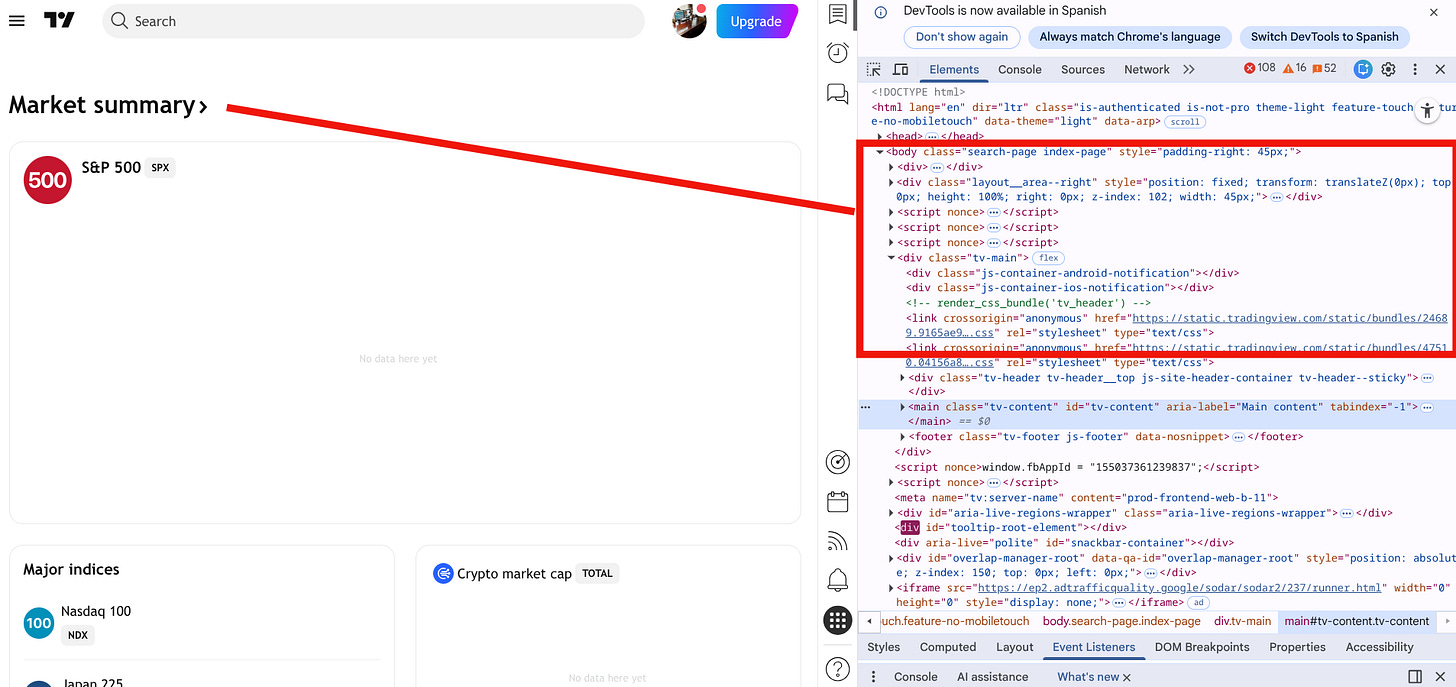
Task: Expand the layout__area--right div node
Action: [891, 182]
